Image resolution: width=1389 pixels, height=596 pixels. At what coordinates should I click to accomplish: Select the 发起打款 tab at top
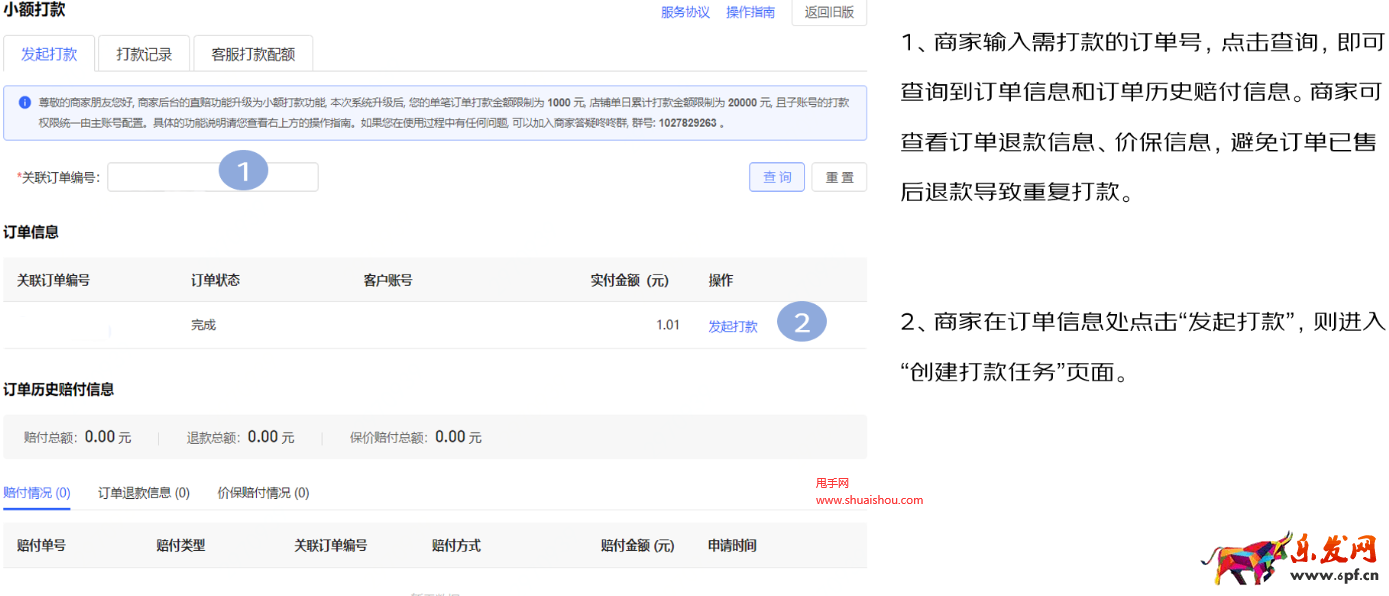tap(49, 54)
